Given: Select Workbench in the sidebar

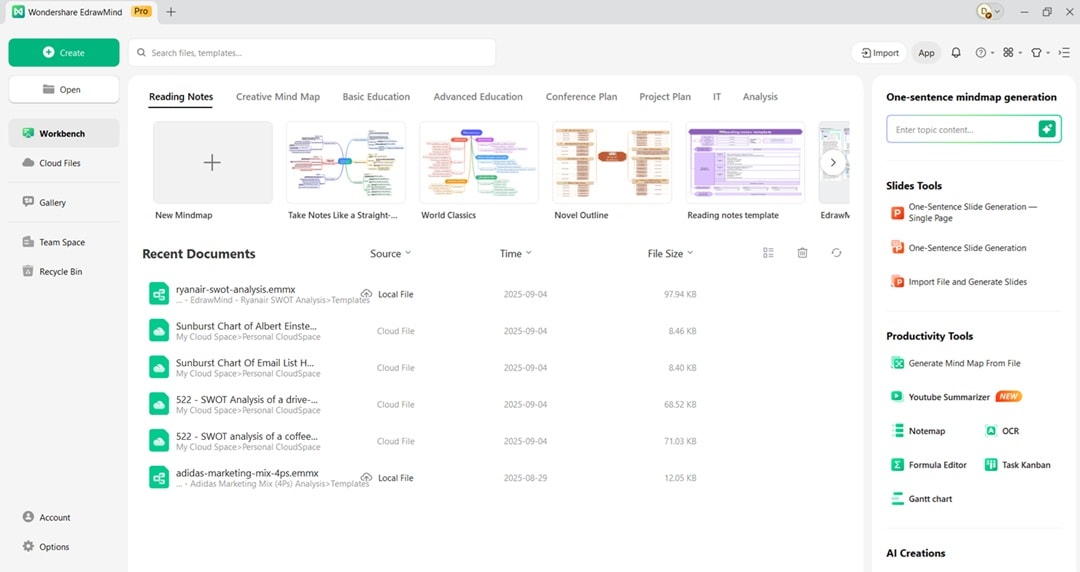Looking at the screenshot, I should tap(63, 133).
